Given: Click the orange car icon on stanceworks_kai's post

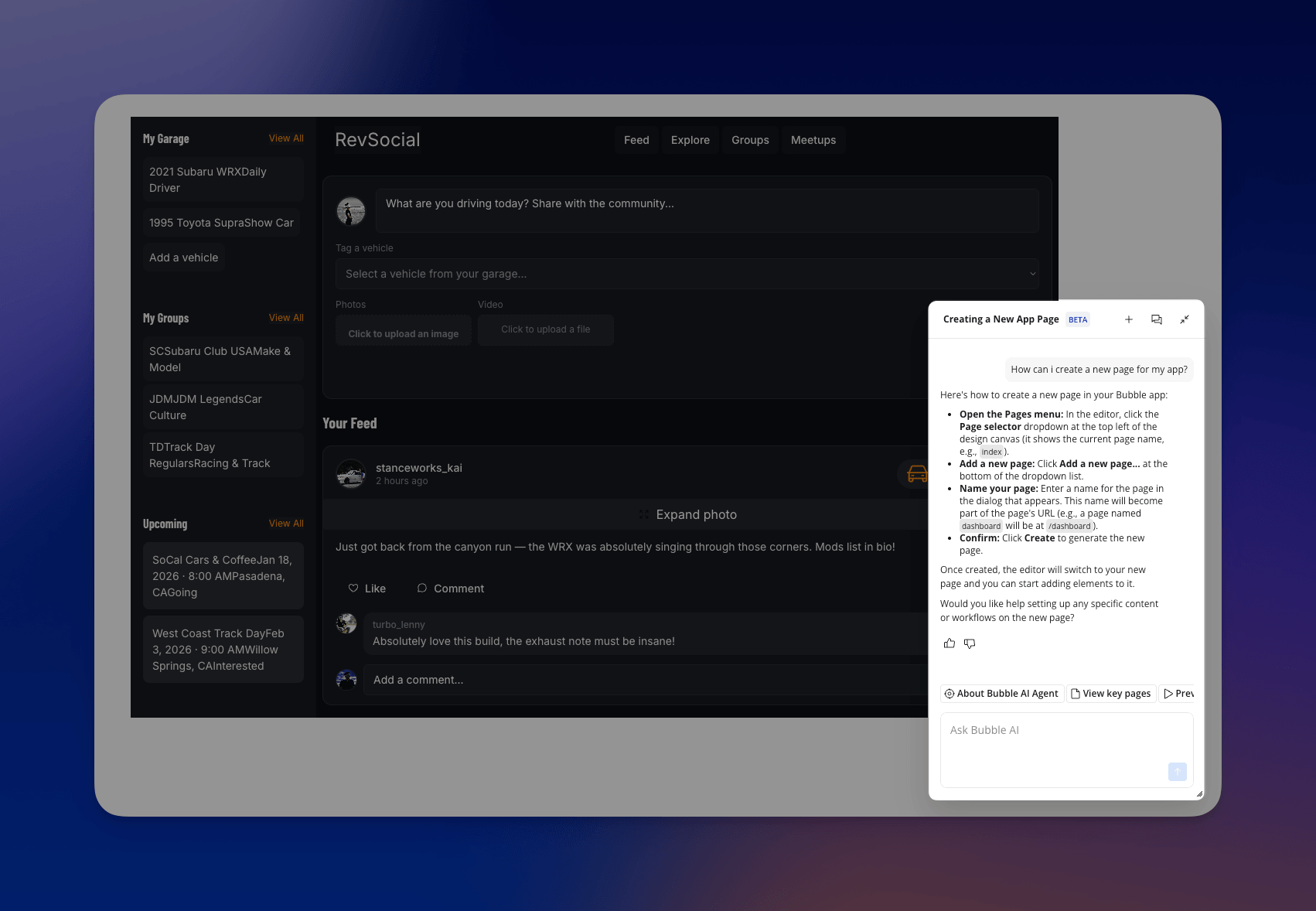Looking at the screenshot, I should pos(915,473).
